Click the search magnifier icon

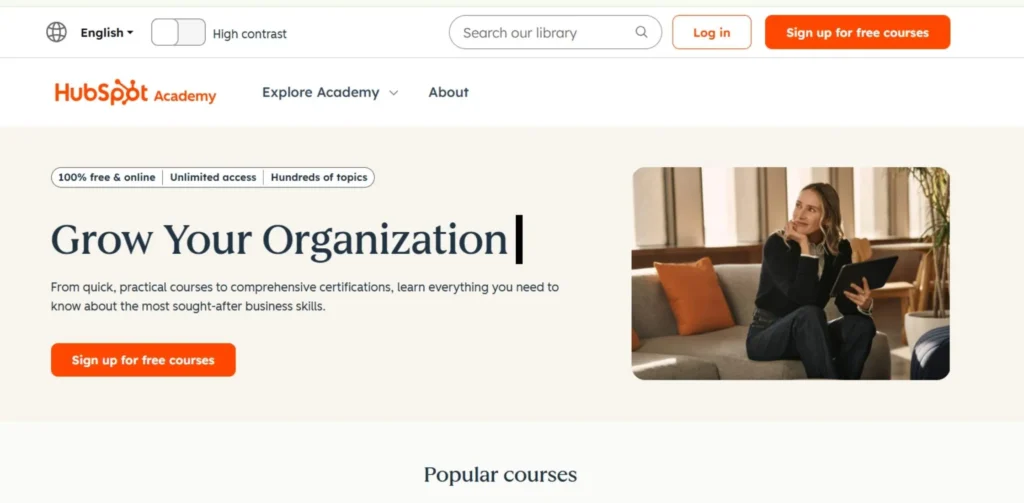(641, 32)
